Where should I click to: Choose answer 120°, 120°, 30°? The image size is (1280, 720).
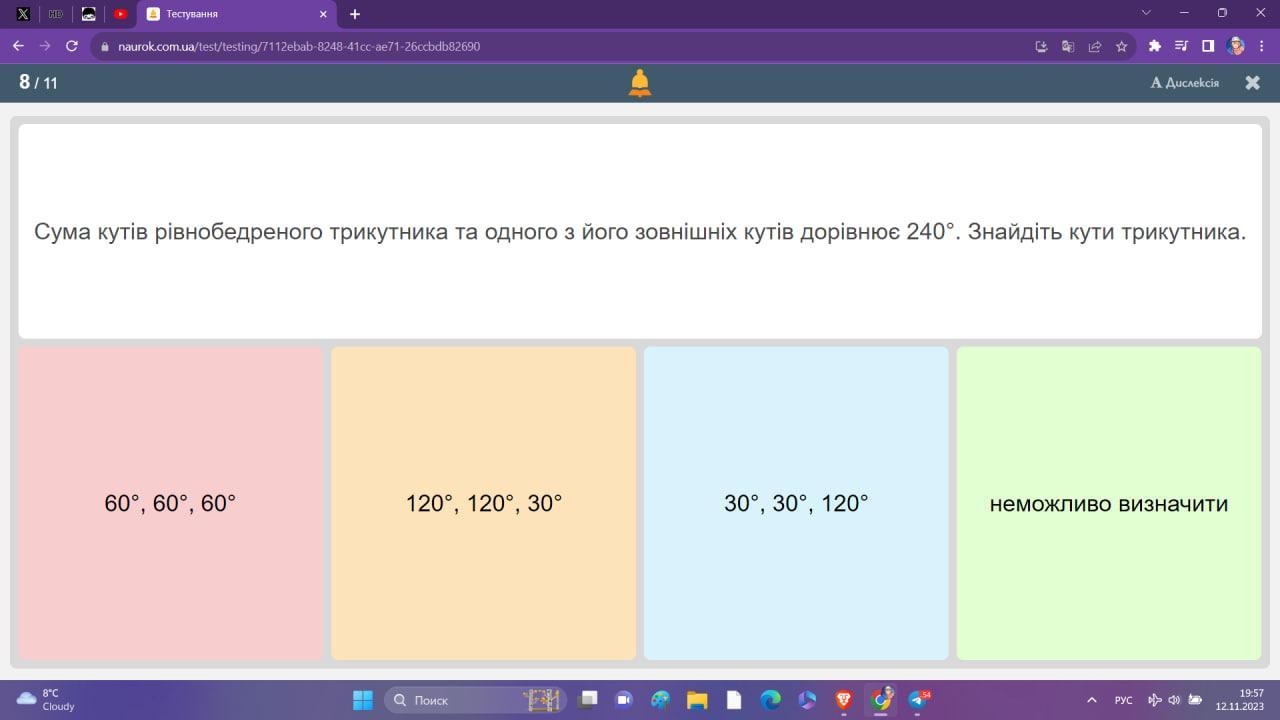[x=484, y=503]
